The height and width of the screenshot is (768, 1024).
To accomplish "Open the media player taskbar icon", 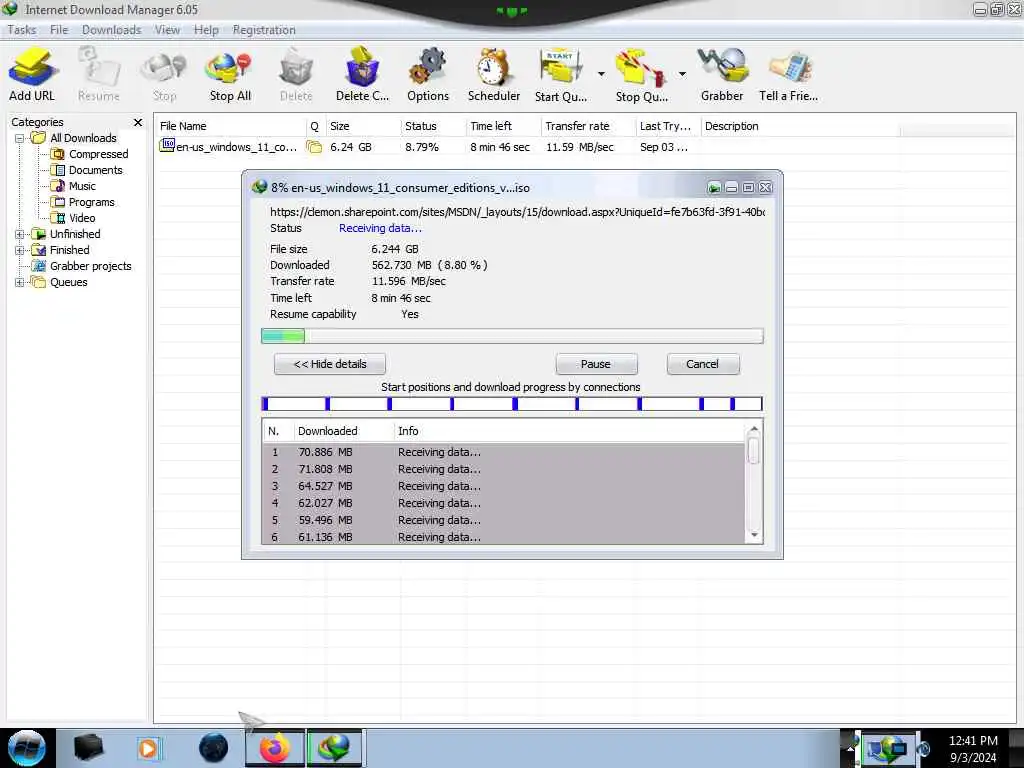I will pos(148,748).
